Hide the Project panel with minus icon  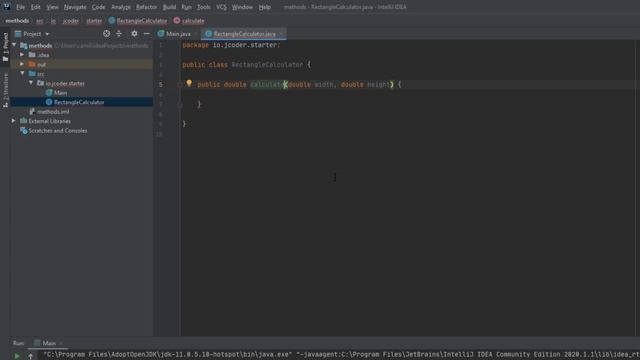[x=147, y=34]
